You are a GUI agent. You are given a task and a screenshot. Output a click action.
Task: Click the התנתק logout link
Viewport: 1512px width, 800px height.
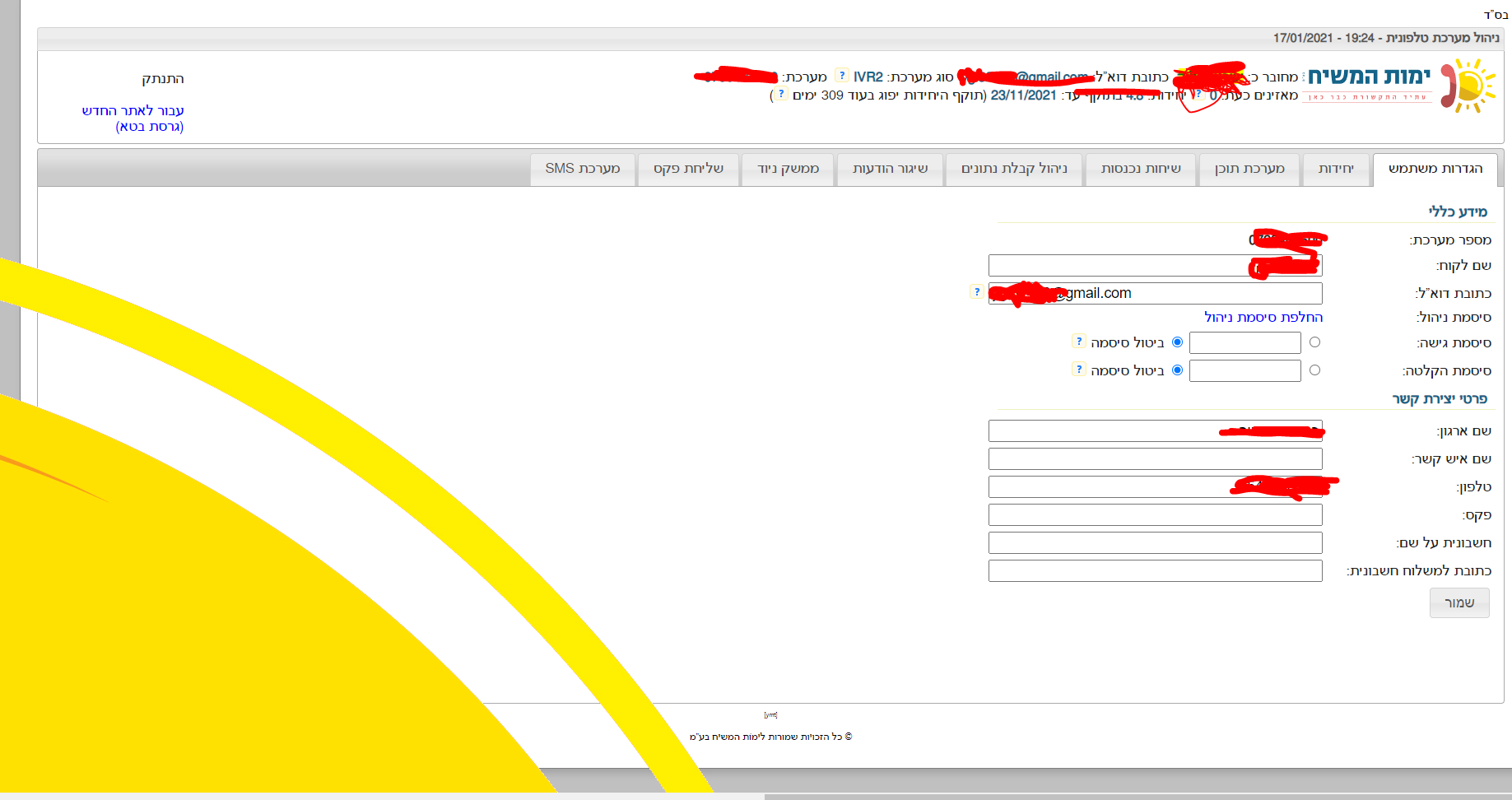pyautogui.click(x=162, y=79)
